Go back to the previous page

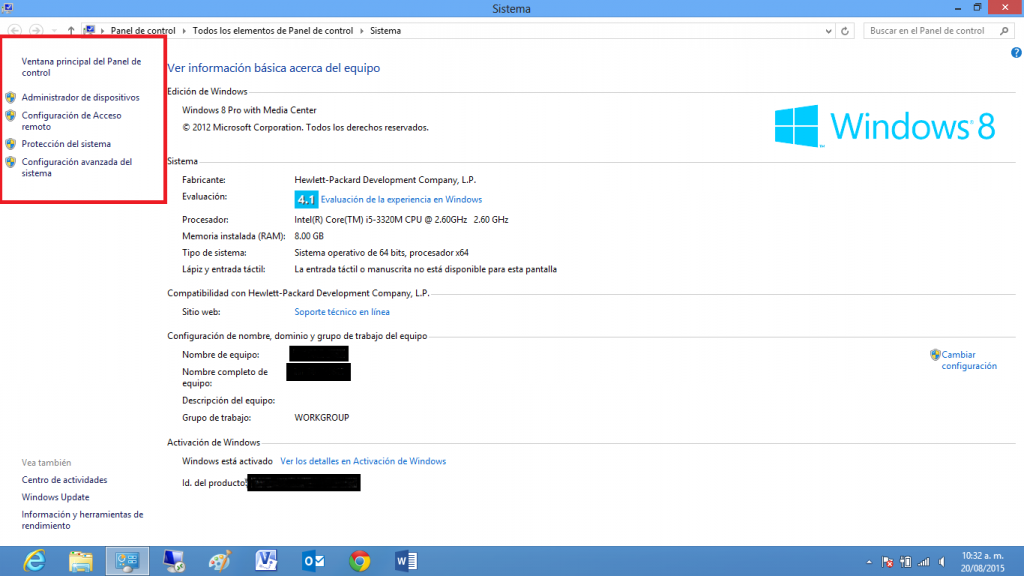[x=15, y=31]
